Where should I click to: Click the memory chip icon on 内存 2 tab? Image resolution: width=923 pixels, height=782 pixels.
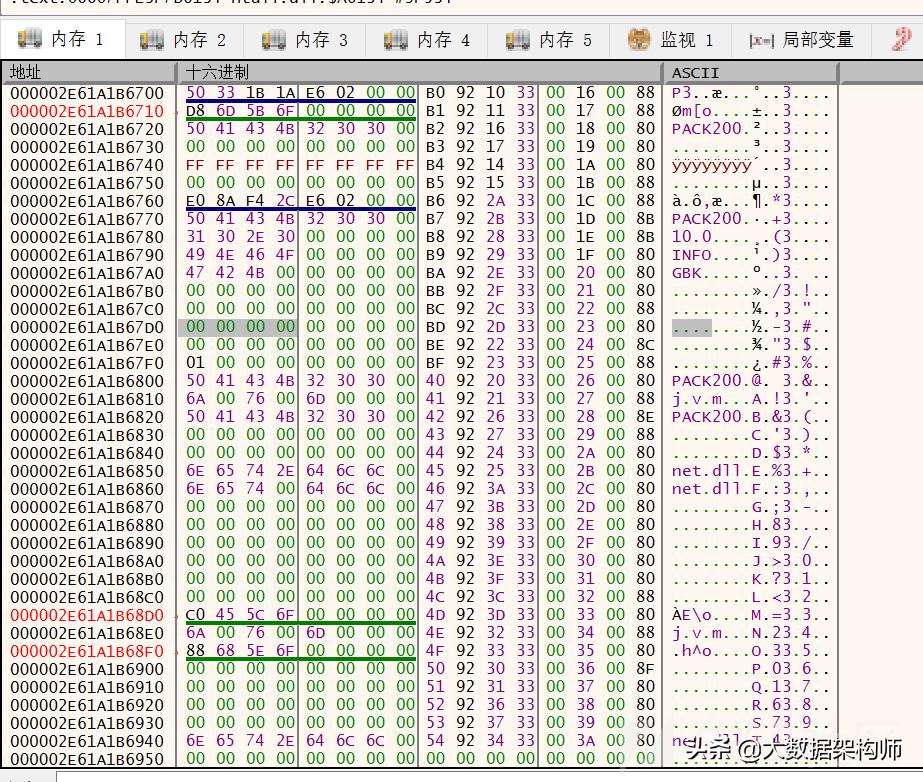(152, 40)
